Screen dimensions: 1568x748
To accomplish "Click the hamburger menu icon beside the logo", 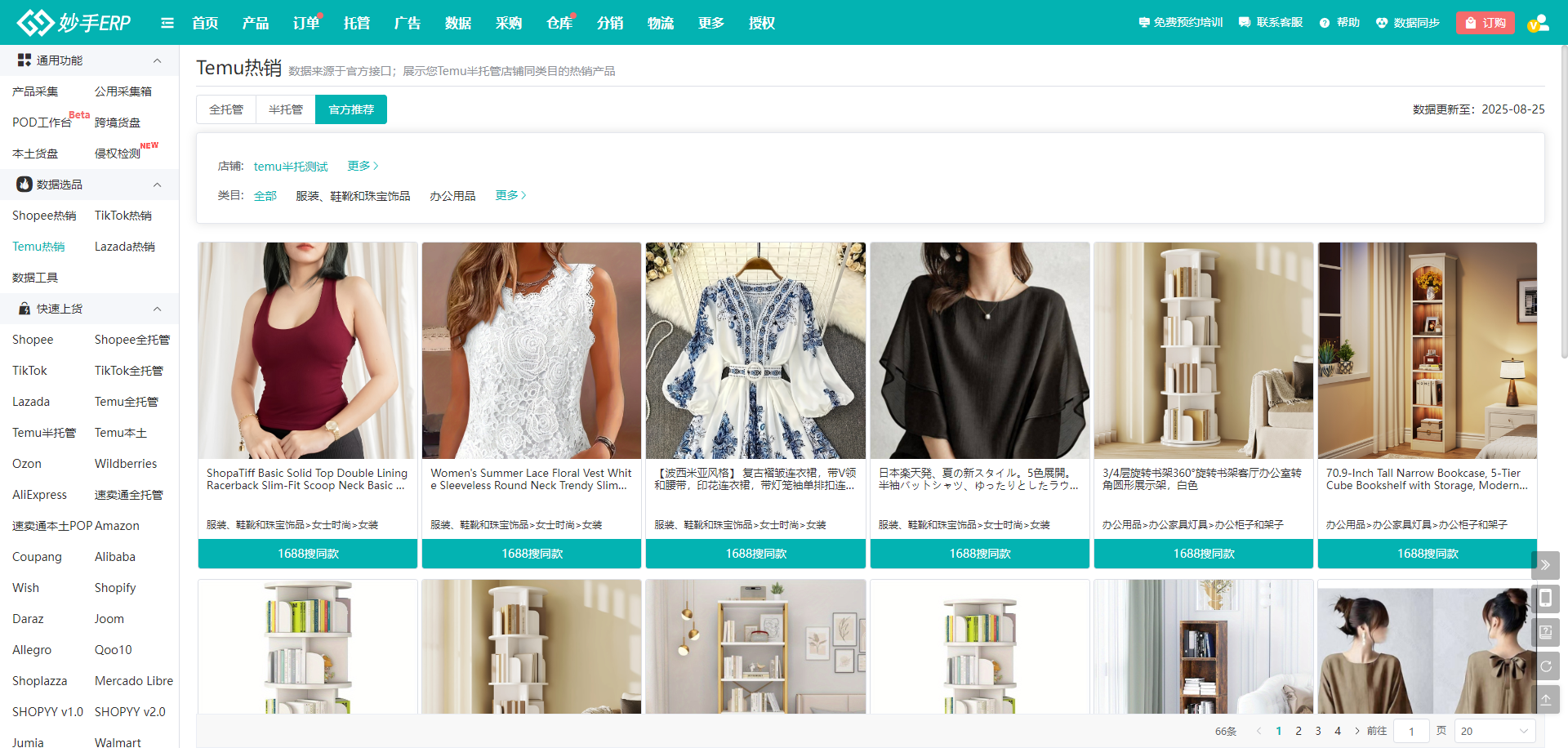I will pyautogui.click(x=167, y=23).
